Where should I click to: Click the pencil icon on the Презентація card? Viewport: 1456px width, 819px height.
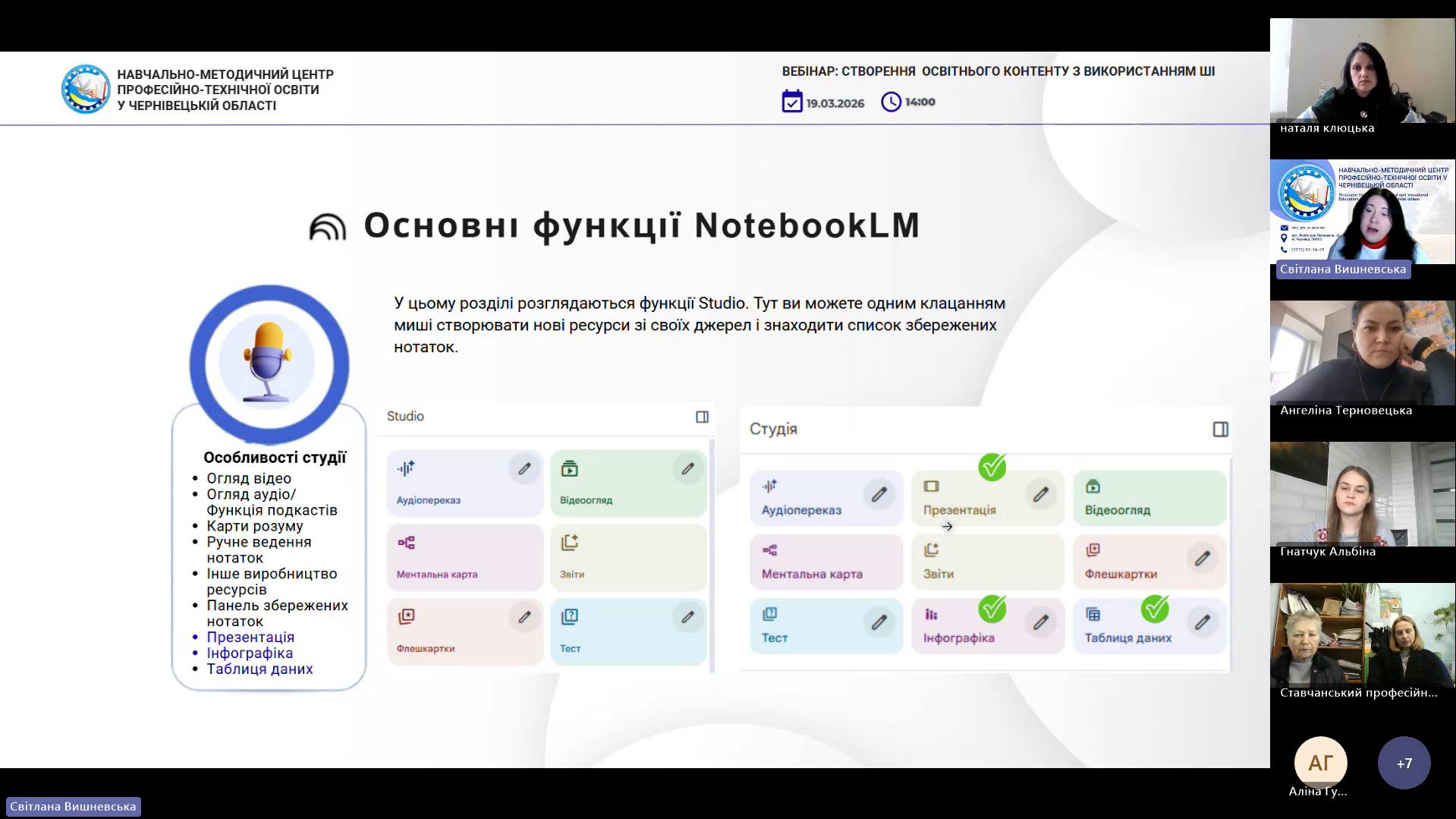pos(1040,495)
